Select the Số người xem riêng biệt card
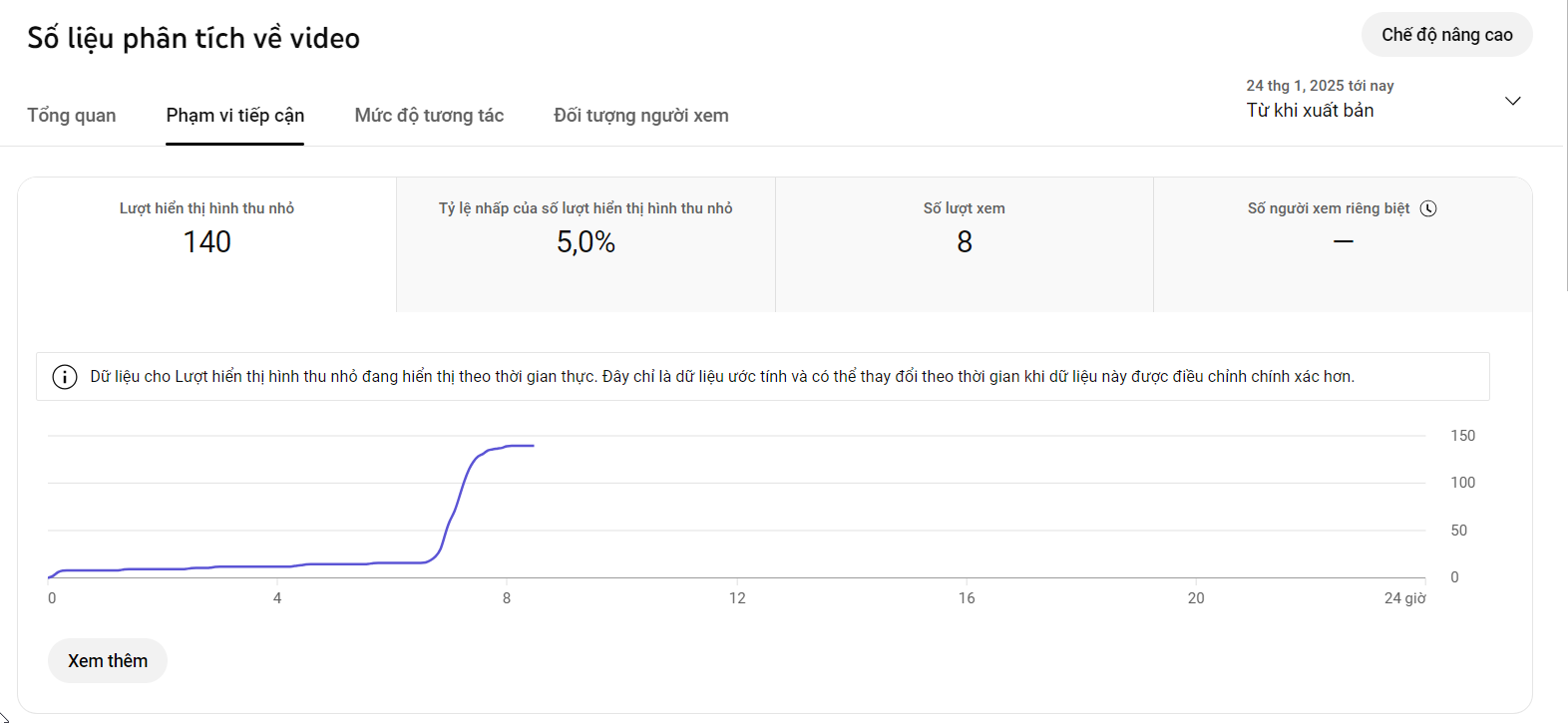 [x=1343, y=244]
